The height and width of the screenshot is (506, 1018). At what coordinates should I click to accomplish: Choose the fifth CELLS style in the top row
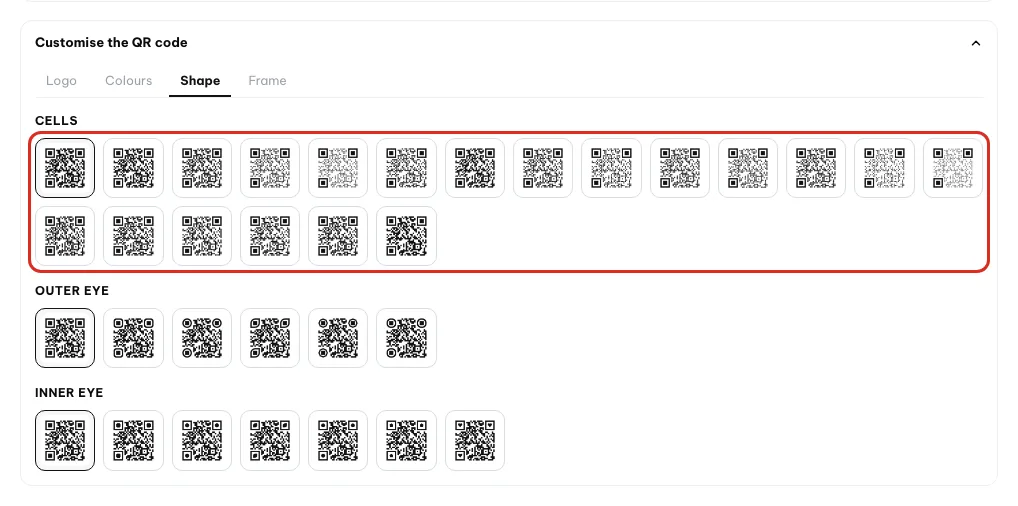(x=338, y=168)
